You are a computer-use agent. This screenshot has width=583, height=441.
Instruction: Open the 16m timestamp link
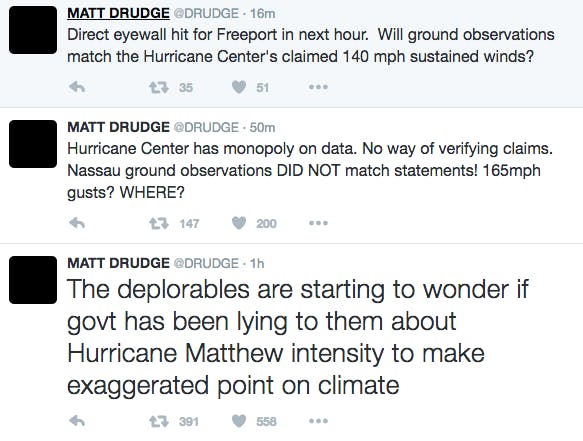262,14
